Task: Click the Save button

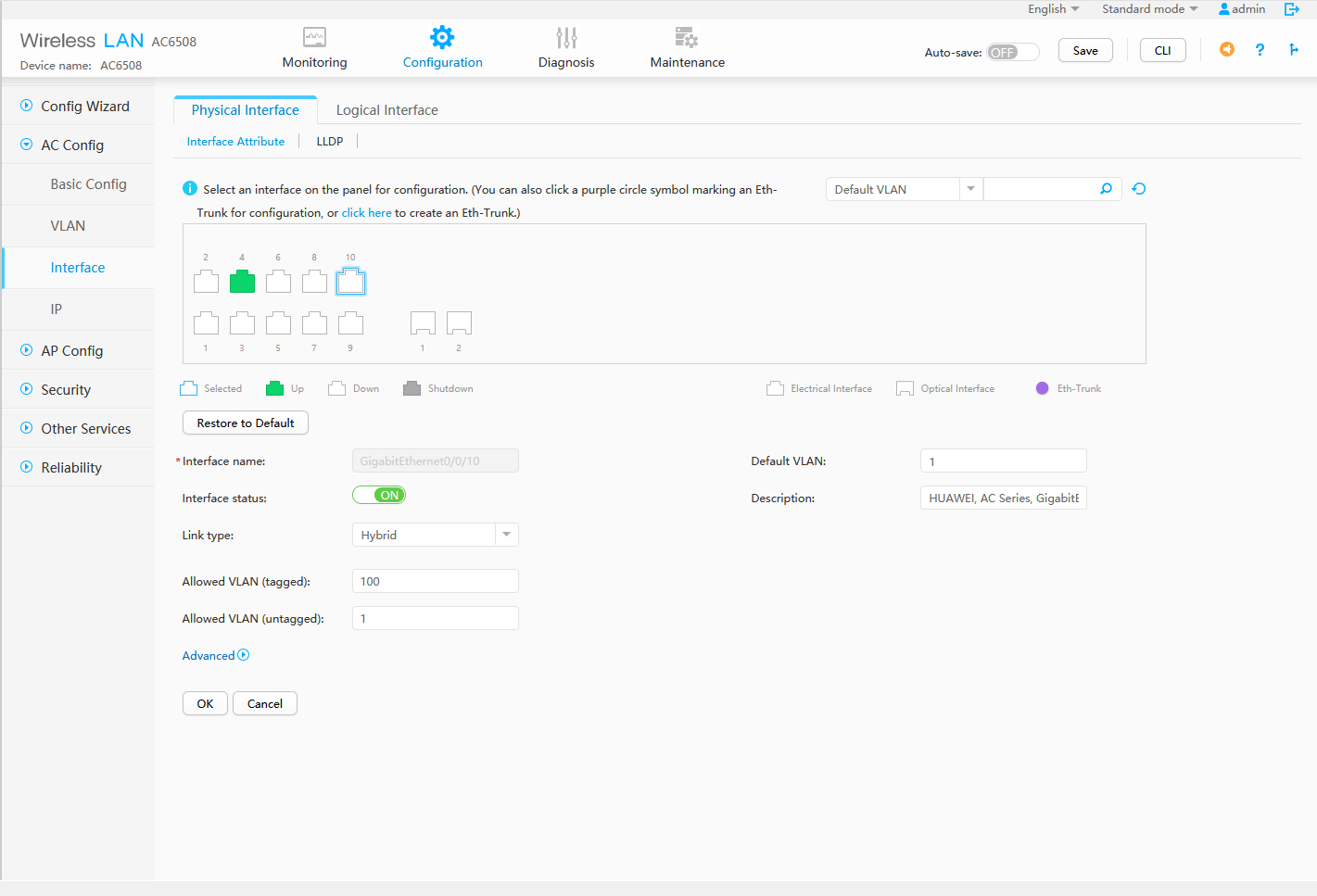Action: [1085, 50]
